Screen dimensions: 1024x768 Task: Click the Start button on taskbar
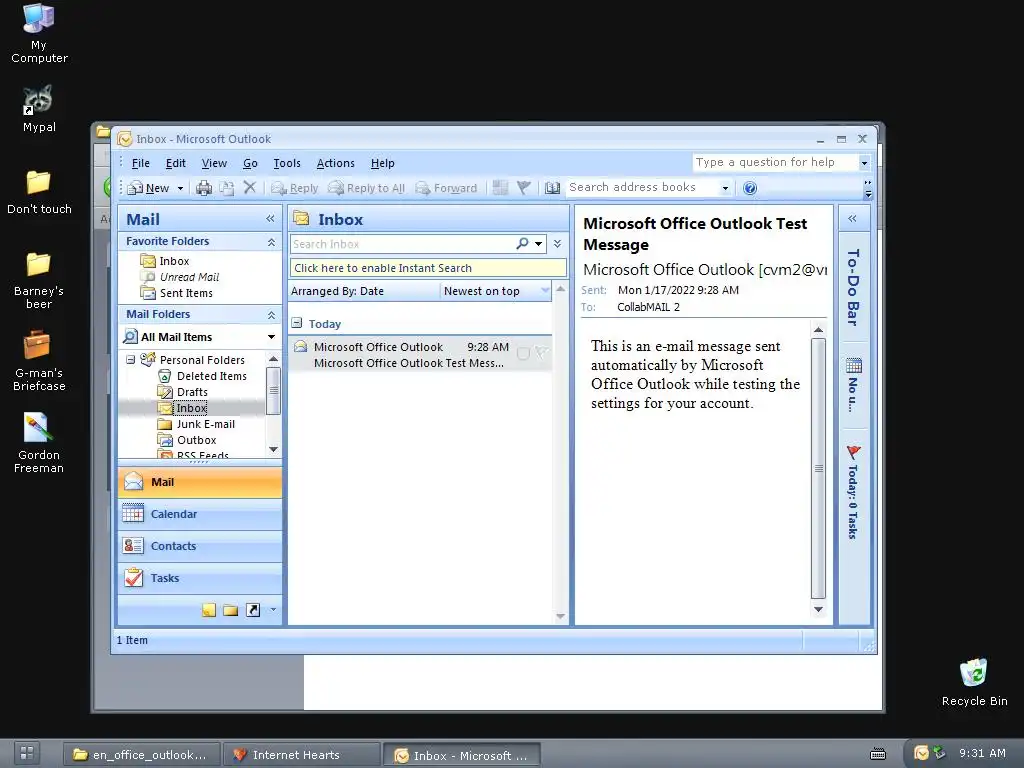click(27, 754)
